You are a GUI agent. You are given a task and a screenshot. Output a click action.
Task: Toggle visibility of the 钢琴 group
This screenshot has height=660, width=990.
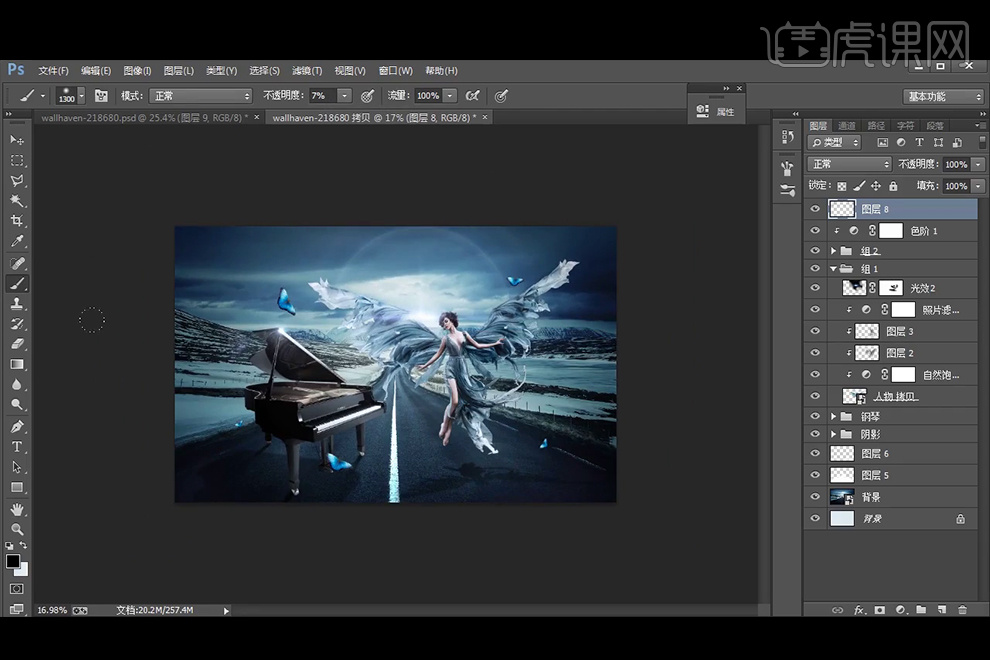[815, 416]
